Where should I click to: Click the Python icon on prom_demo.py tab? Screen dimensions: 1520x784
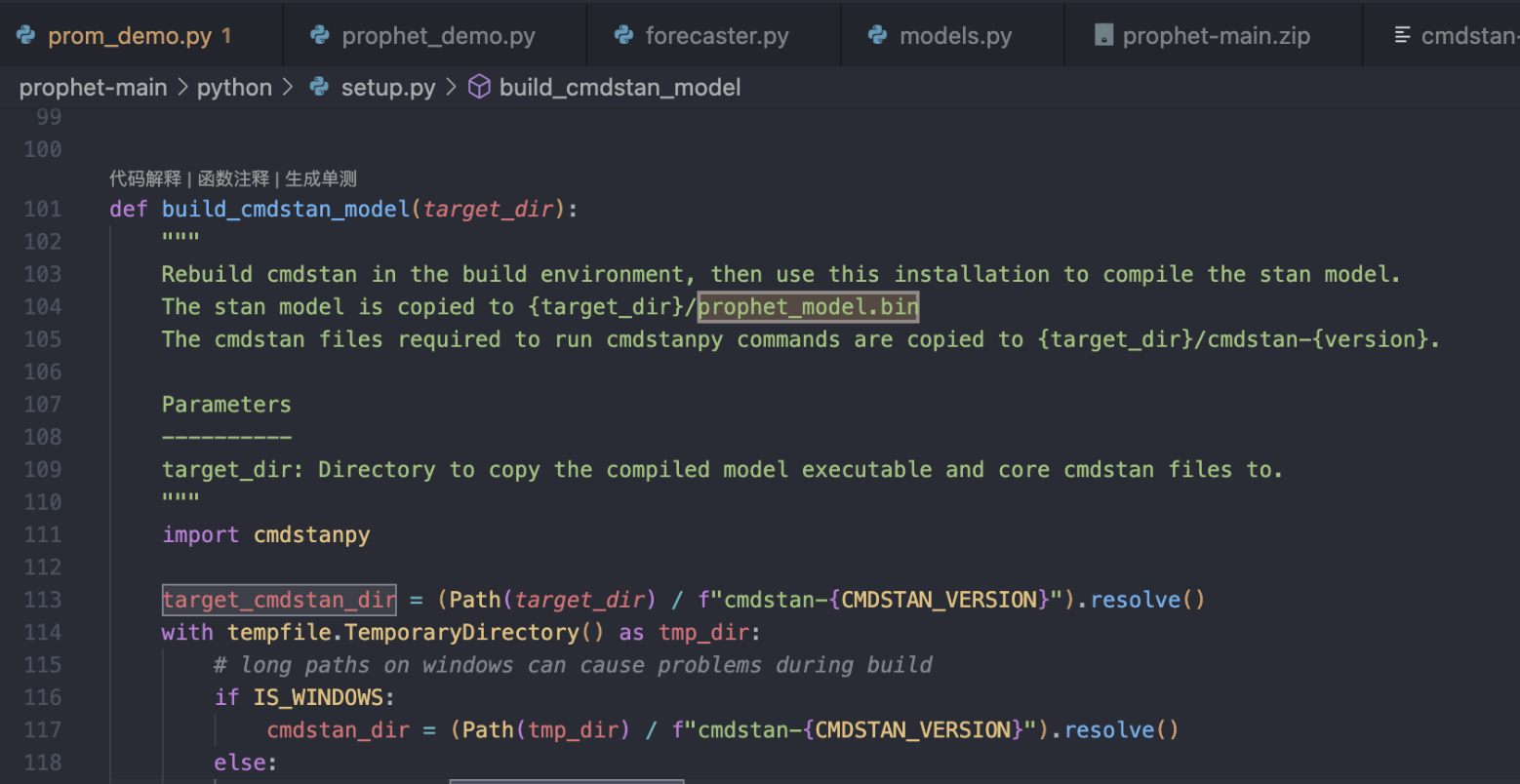(x=25, y=36)
